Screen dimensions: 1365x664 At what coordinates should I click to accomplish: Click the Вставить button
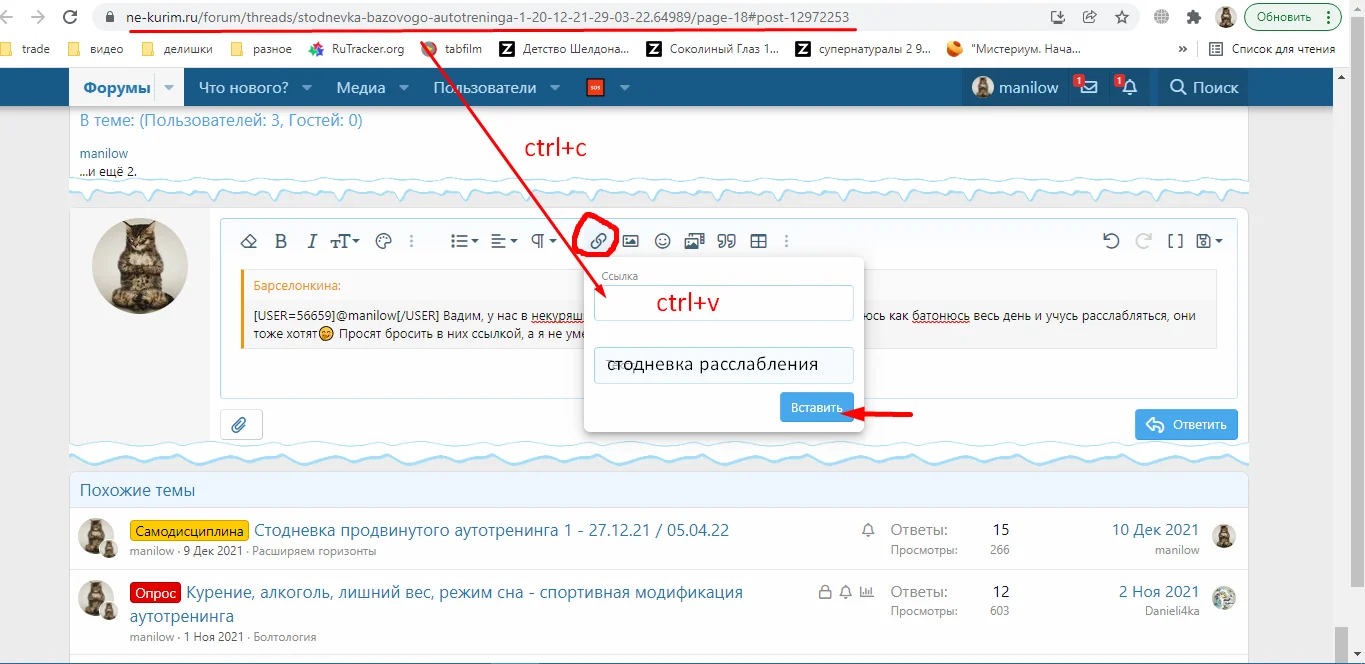[817, 407]
